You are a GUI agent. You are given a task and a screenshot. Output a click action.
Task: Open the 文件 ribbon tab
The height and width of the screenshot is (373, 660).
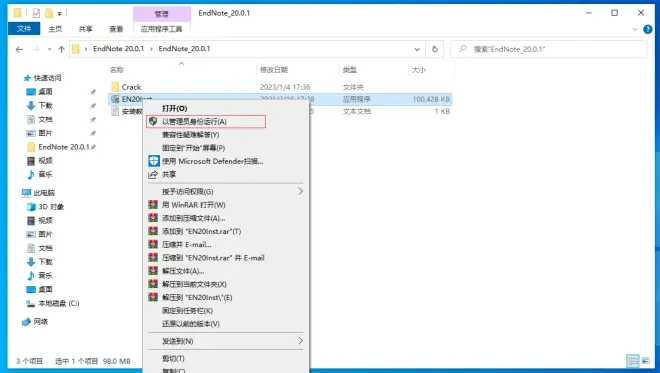click(x=24, y=29)
